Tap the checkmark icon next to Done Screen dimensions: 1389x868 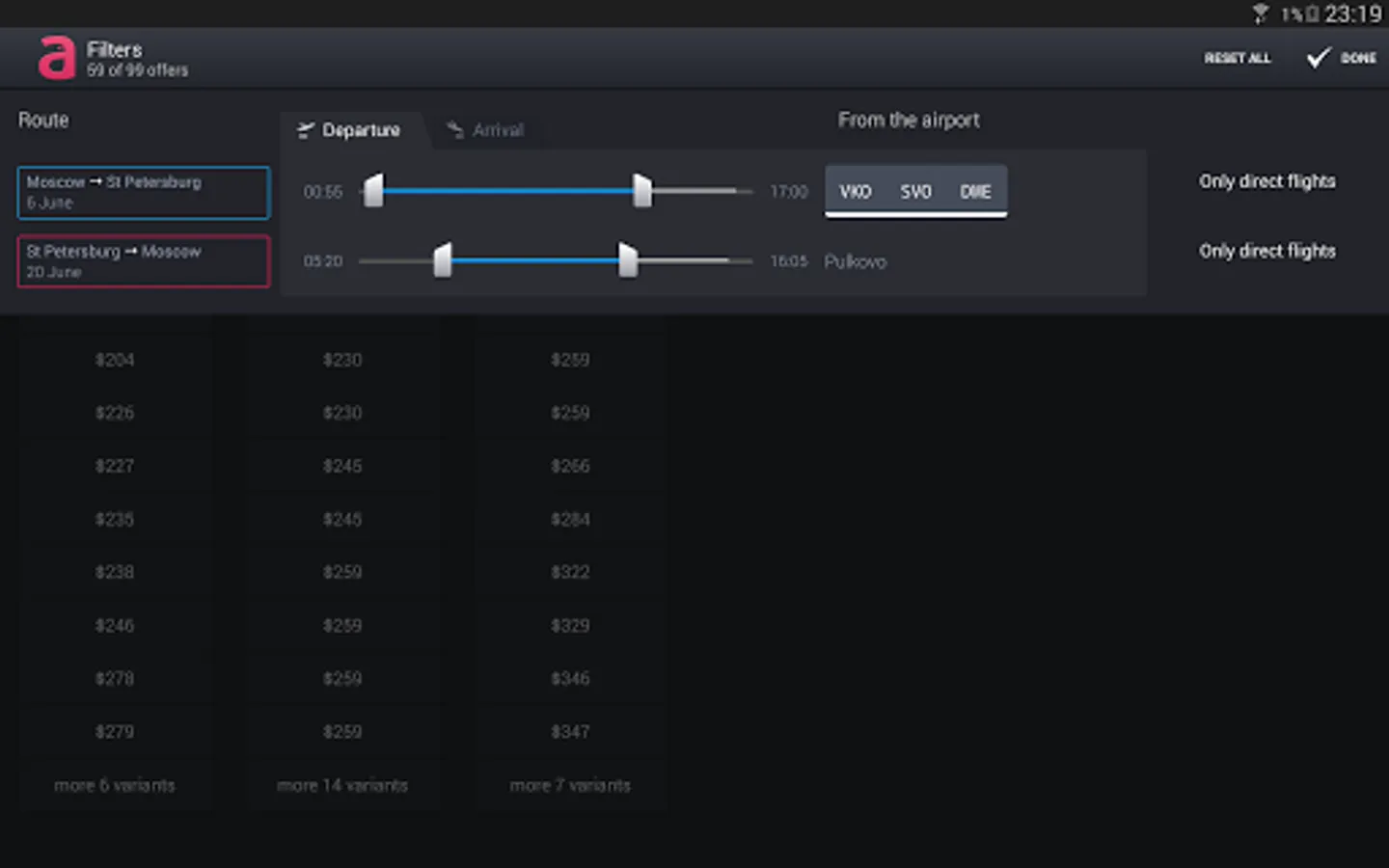[1318, 59]
